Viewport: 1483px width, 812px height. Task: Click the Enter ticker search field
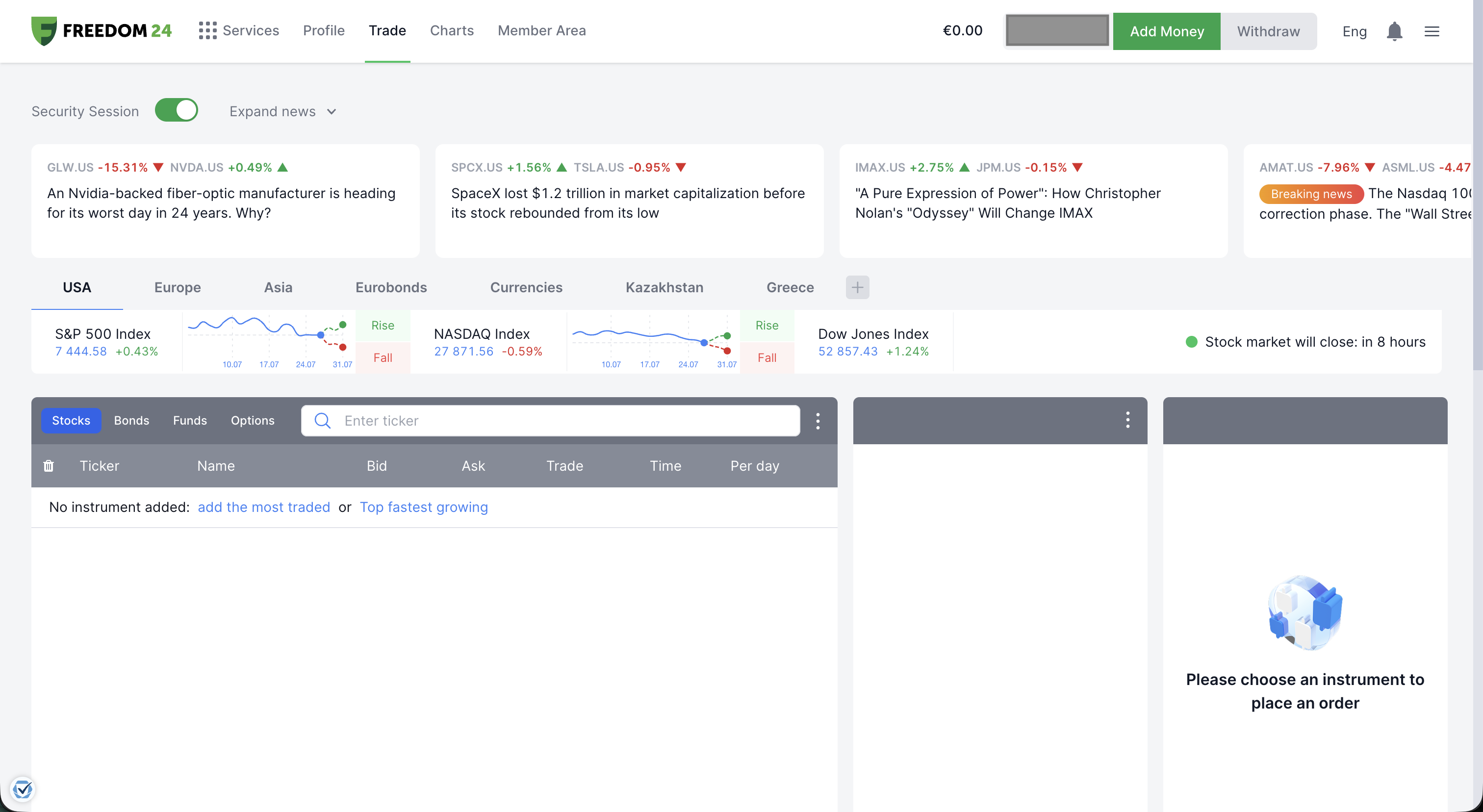pos(550,421)
